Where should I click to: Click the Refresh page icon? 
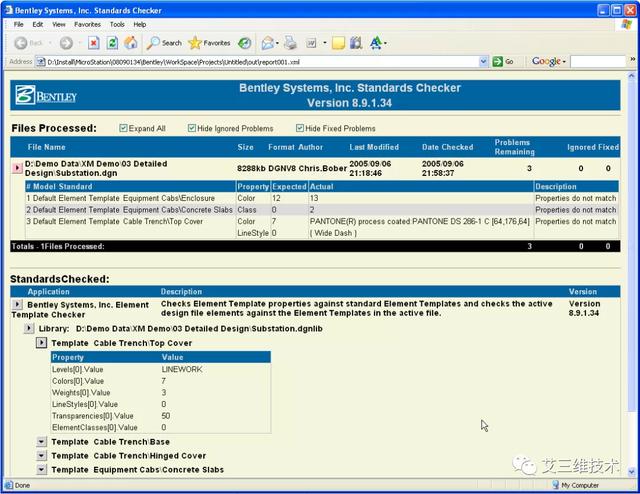tap(112, 43)
